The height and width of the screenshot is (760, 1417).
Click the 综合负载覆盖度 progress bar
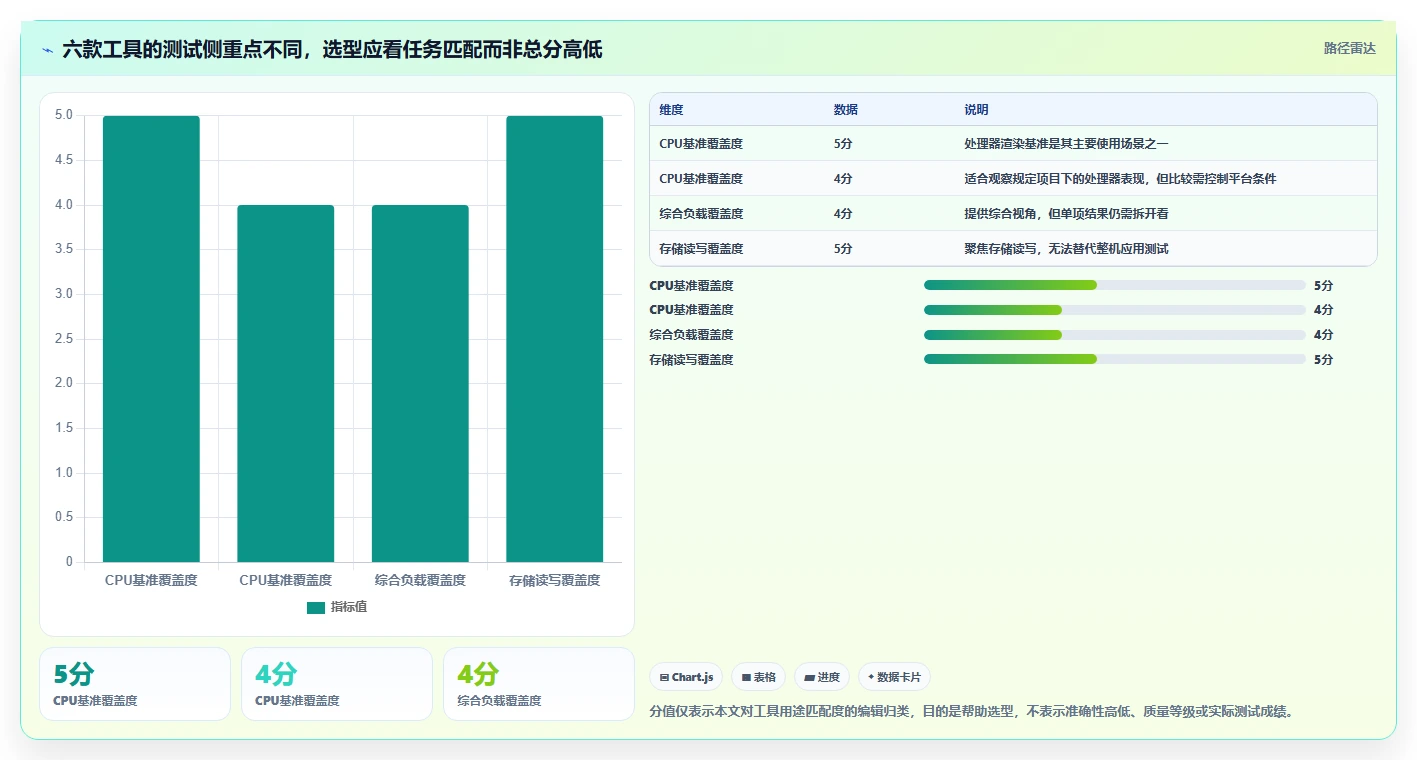tap(1115, 335)
